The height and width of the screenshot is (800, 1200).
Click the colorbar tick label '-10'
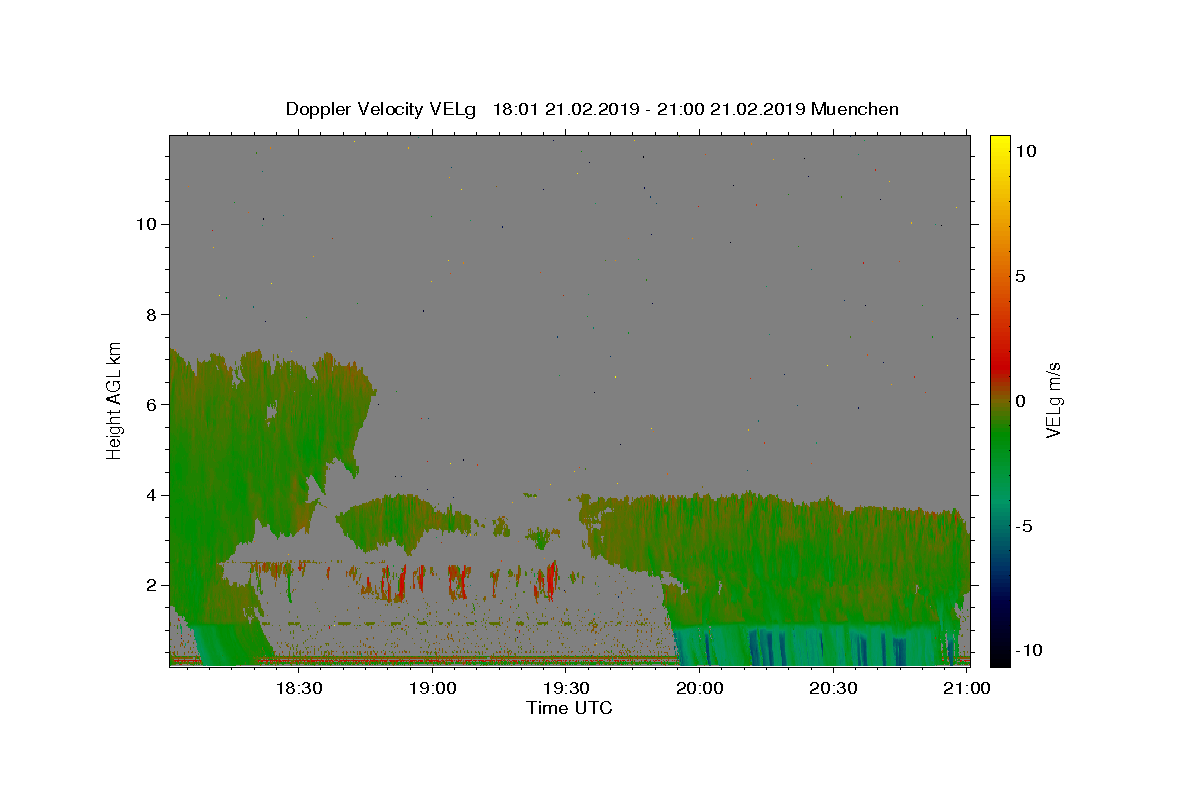pos(1028,650)
